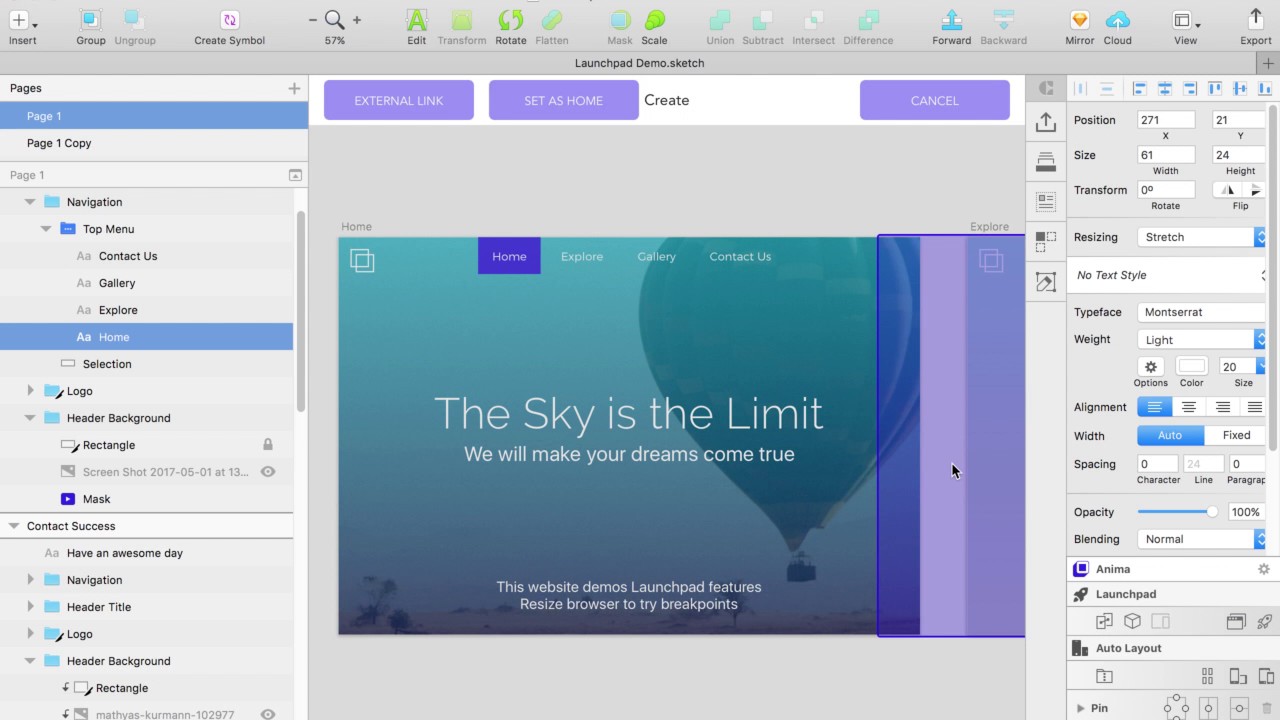
Task: Click the Mirror toolbar icon
Action: pyautogui.click(x=1079, y=21)
